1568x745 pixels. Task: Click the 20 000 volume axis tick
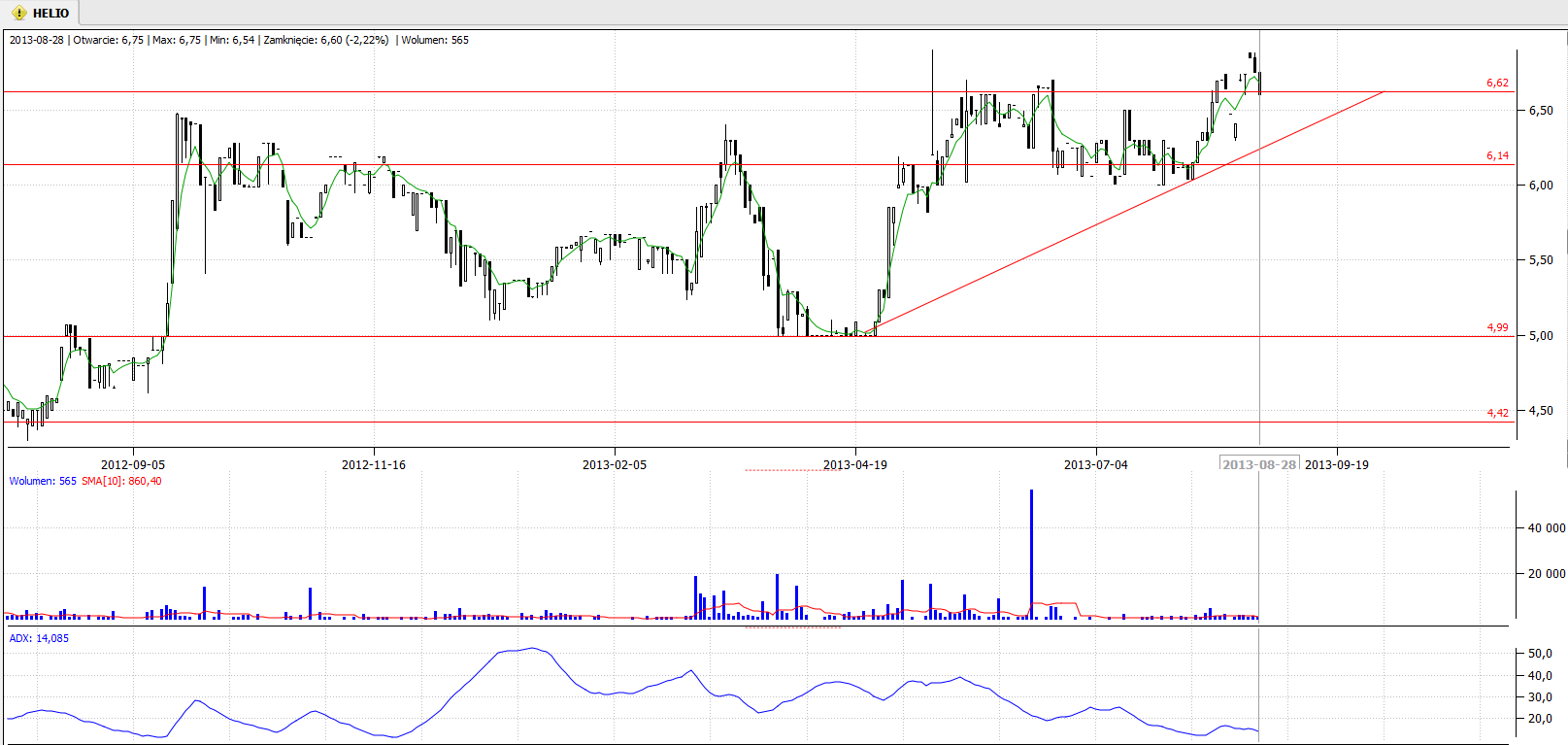point(1547,574)
